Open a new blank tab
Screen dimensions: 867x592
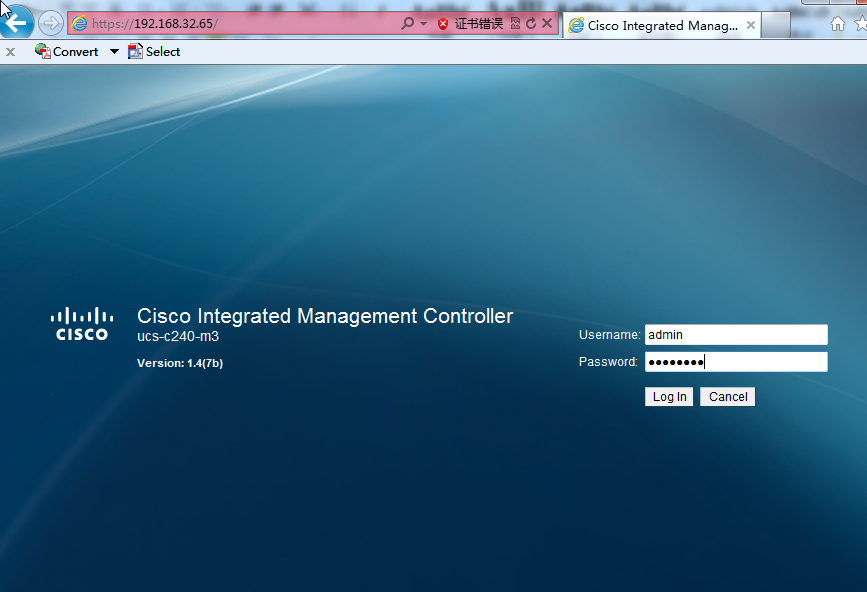[x=776, y=25]
